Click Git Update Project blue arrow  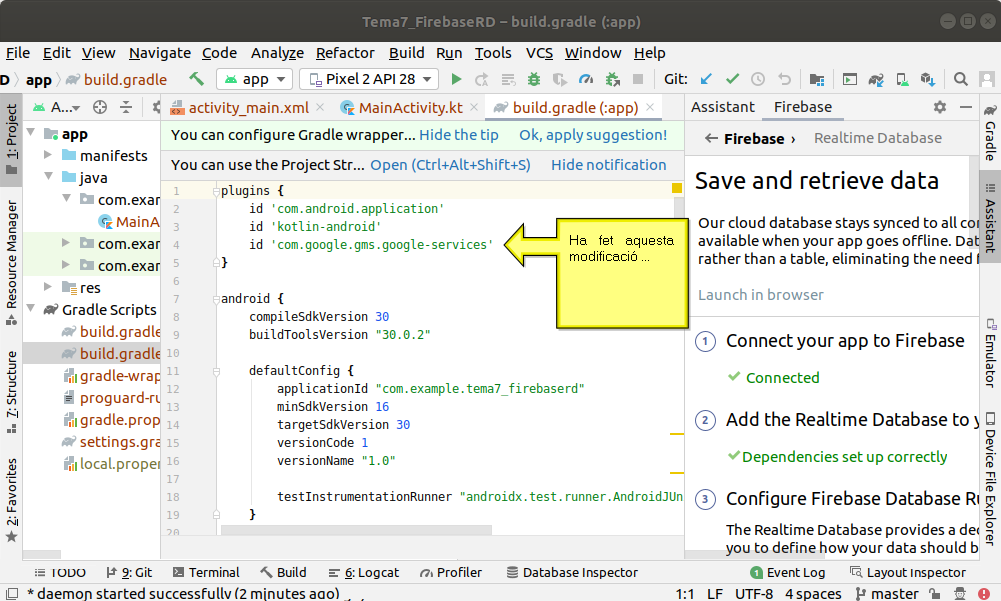(x=705, y=79)
